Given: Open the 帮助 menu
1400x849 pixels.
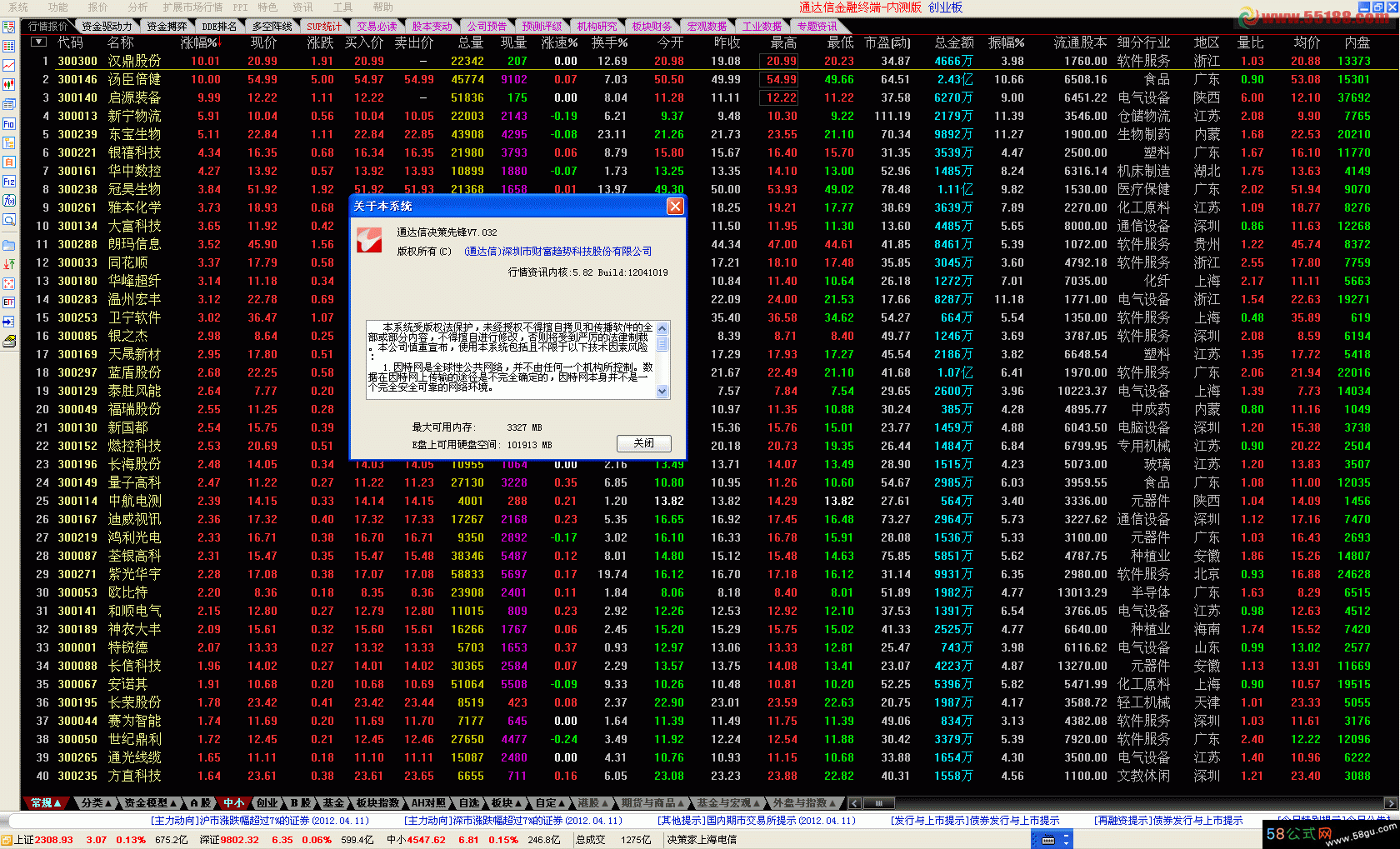Looking at the screenshot, I should tap(383, 7).
